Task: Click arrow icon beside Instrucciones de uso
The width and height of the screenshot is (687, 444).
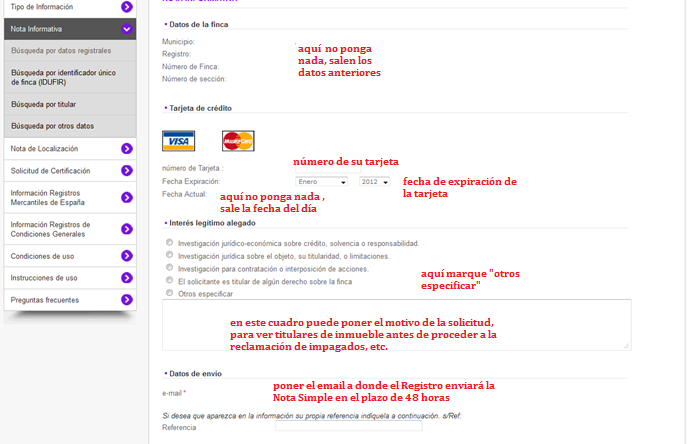Action: [127, 278]
